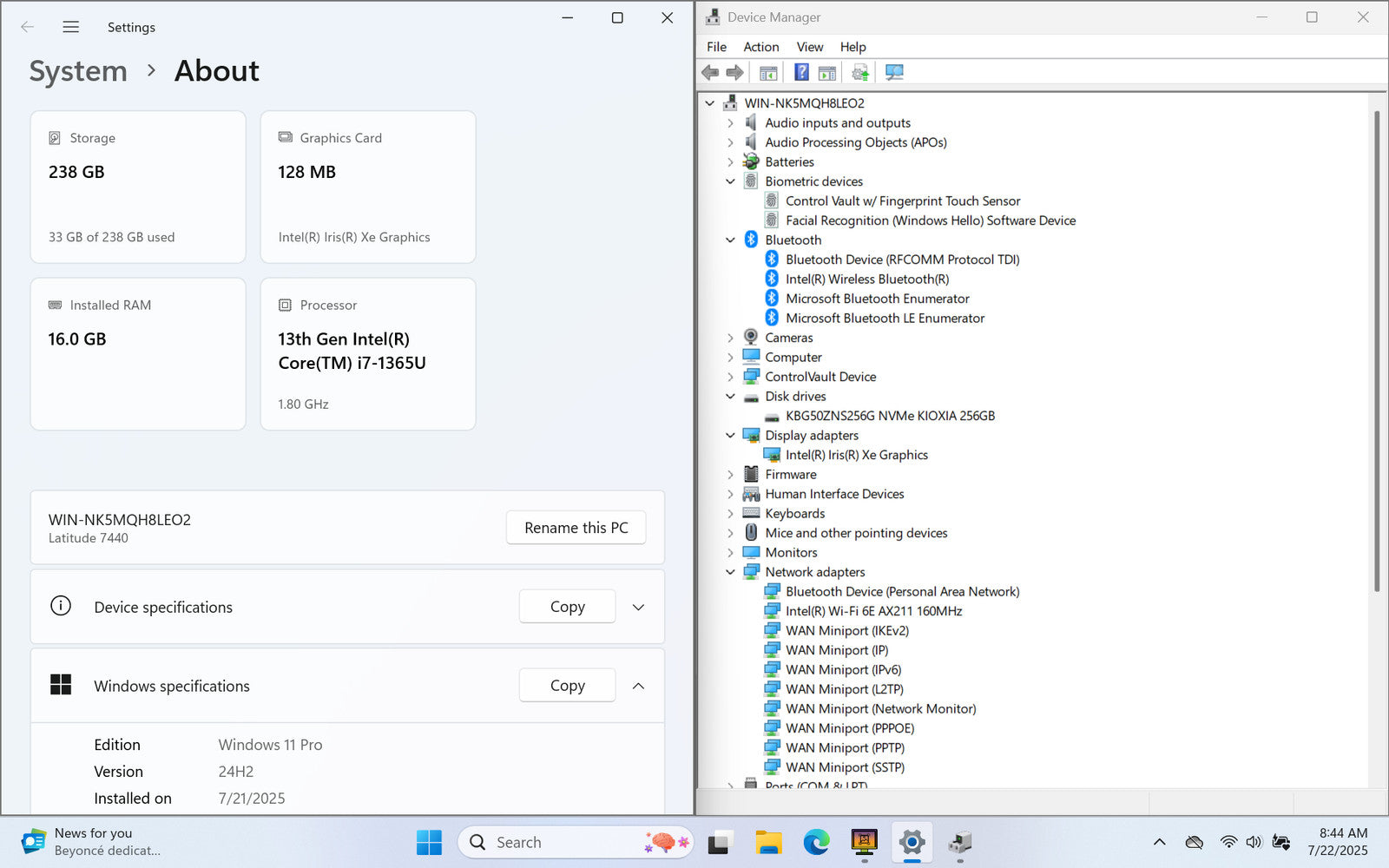Copy the Device specifications
Viewport: 1389px width, 868px height.
tap(567, 607)
